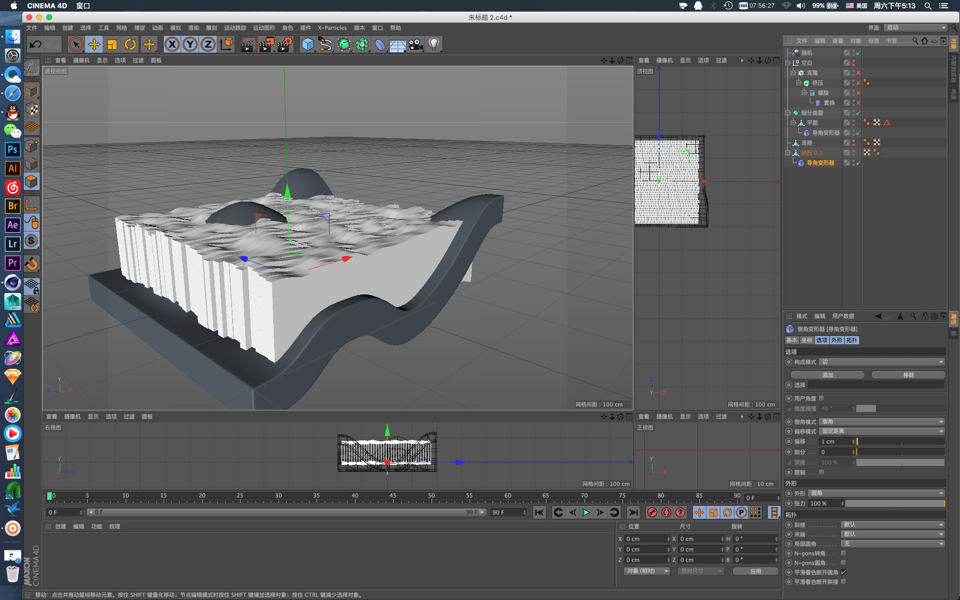Open 运动图形 menu
Screen dimensions: 960x600
[x=264, y=28]
